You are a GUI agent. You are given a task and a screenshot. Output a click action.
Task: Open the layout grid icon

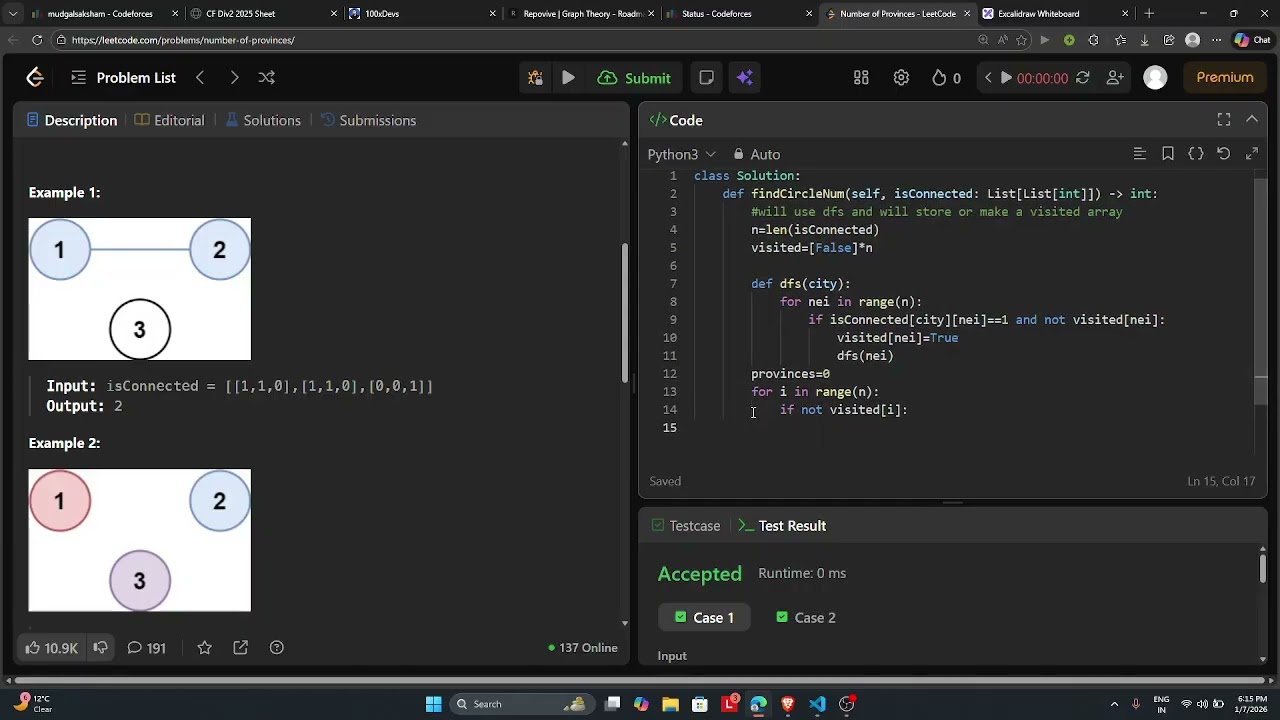click(861, 78)
